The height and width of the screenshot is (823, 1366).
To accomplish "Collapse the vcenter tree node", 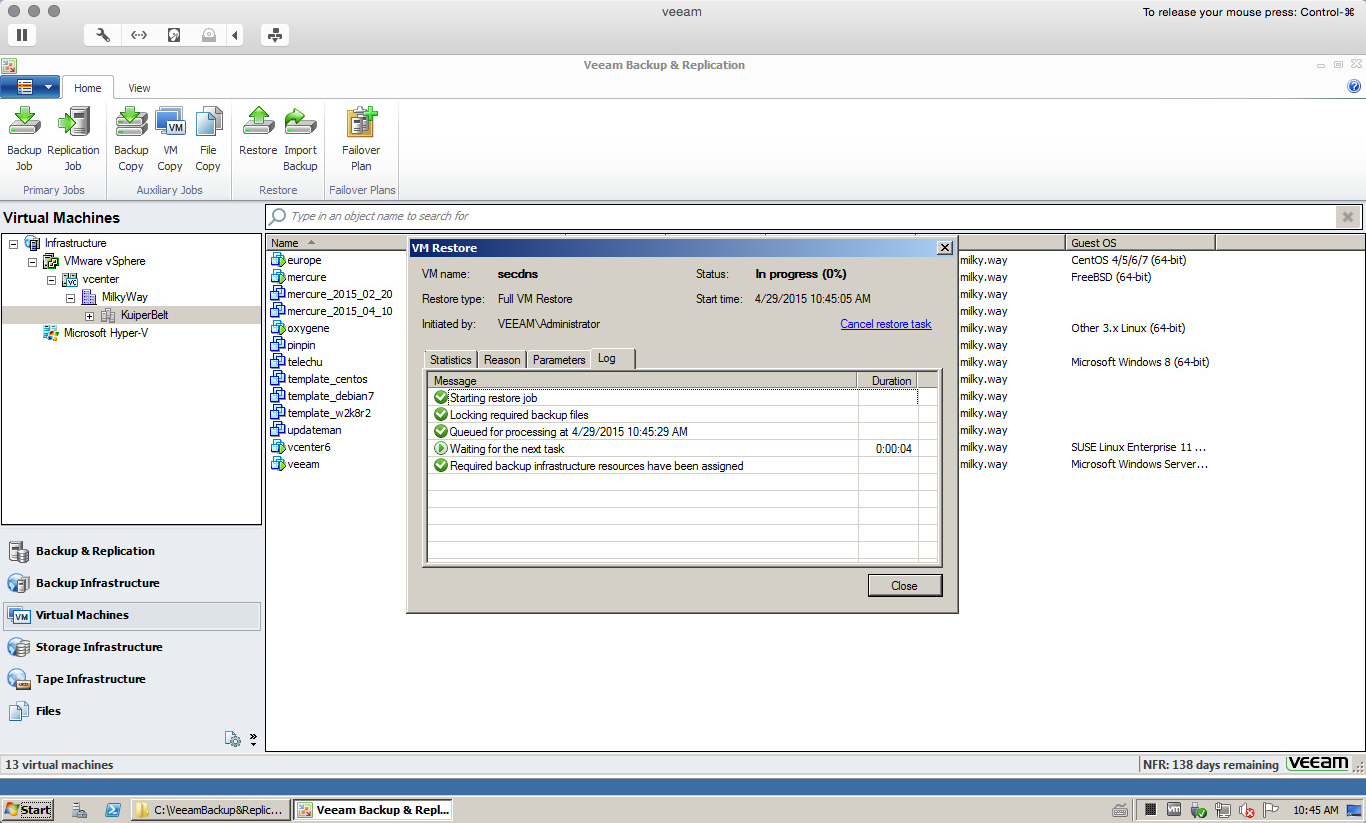I will coord(51,280).
